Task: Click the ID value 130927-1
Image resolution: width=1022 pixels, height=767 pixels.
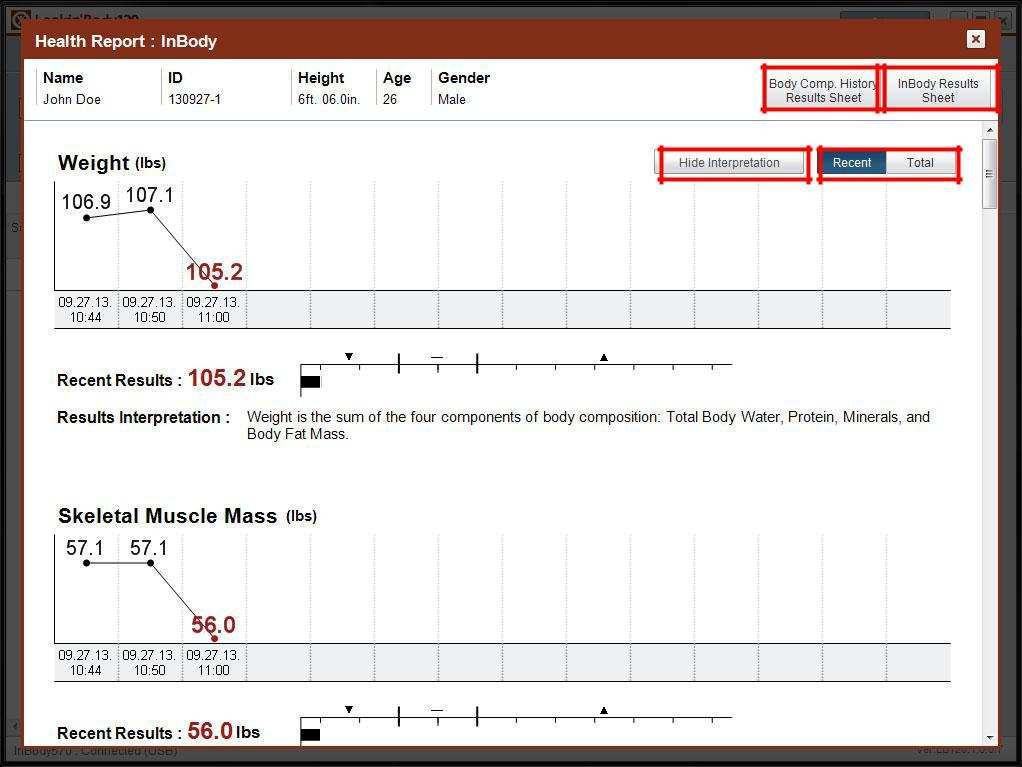Action: [x=194, y=99]
